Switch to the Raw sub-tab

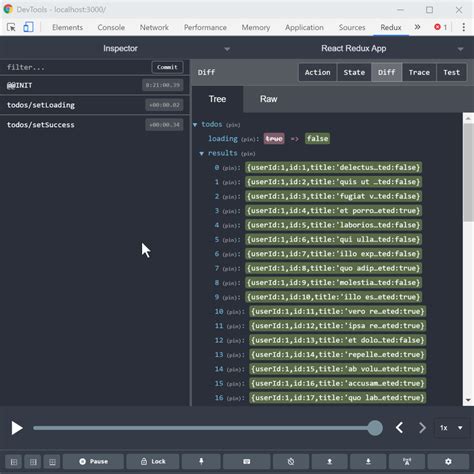coord(269,99)
